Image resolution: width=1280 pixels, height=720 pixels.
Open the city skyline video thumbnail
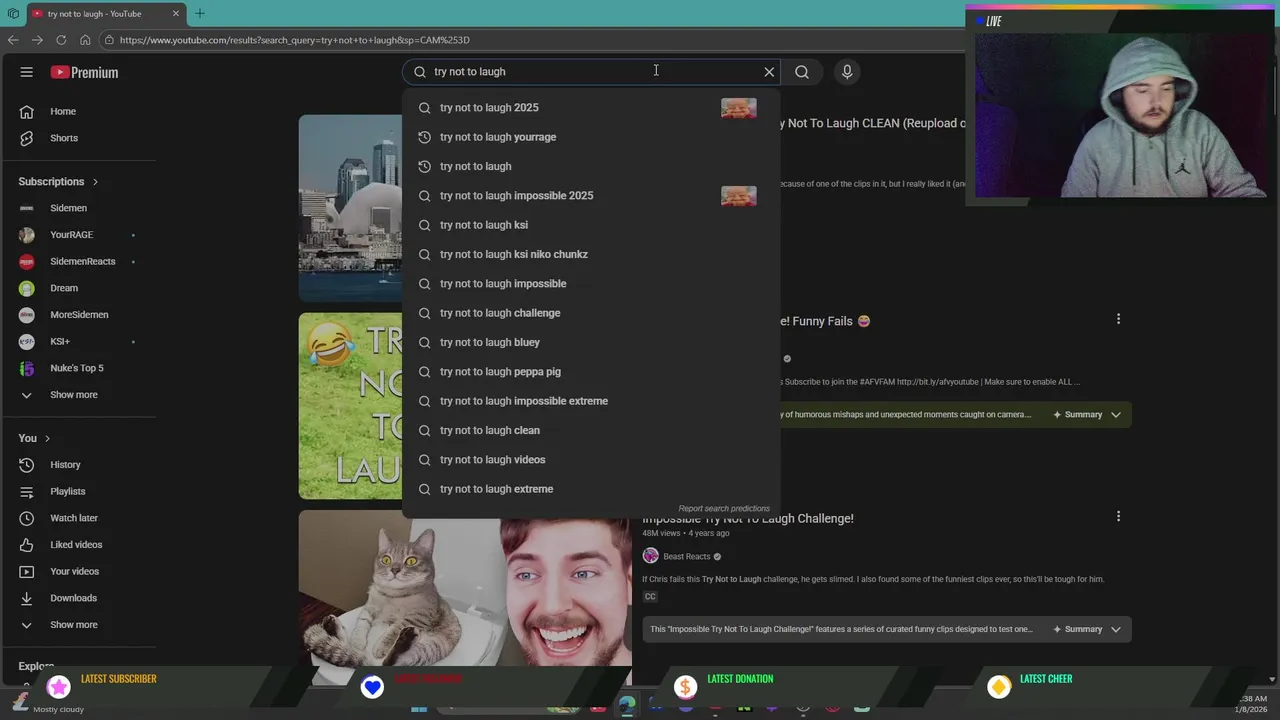(350, 208)
